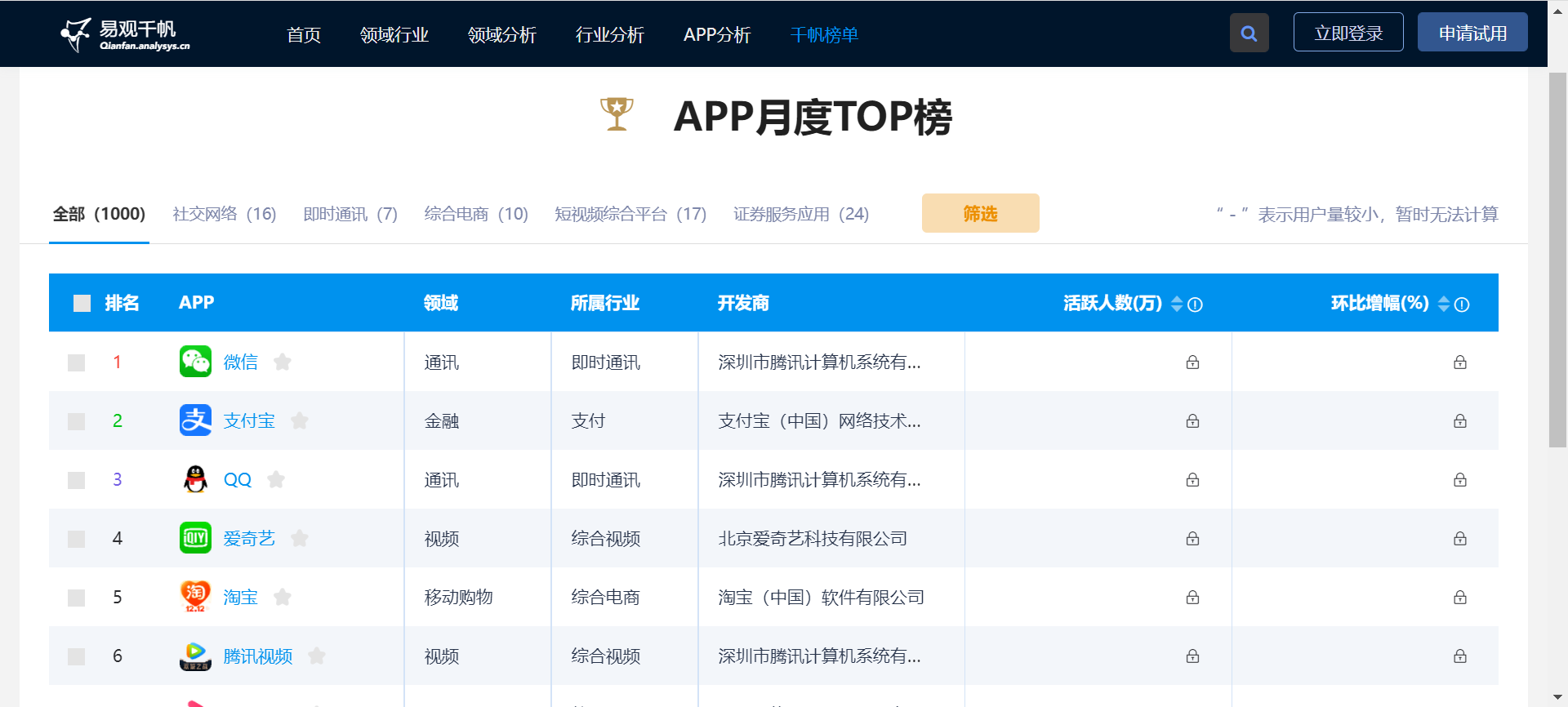Click the WeChat app icon
Image resolution: width=1568 pixels, height=707 pixels.
click(195, 362)
